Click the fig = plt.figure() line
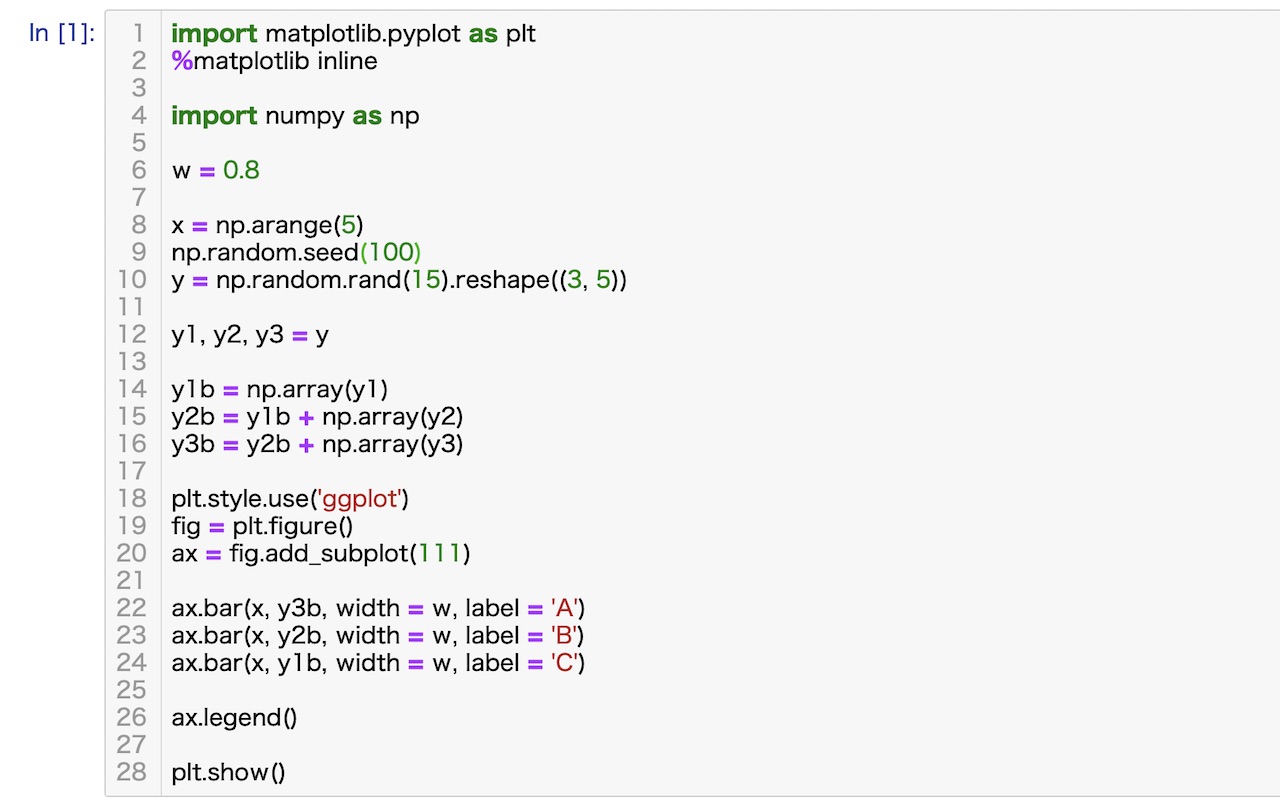1280x805 pixels. coord(262,525)
